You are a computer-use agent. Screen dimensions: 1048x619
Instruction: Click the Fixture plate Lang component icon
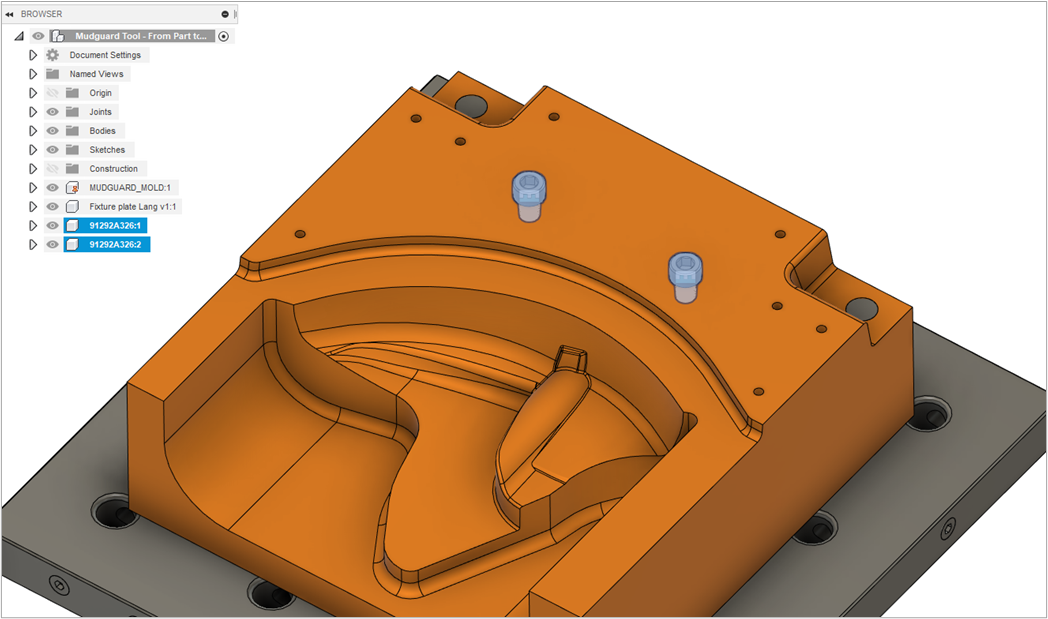pyautogui.click(x=72, y=207)
